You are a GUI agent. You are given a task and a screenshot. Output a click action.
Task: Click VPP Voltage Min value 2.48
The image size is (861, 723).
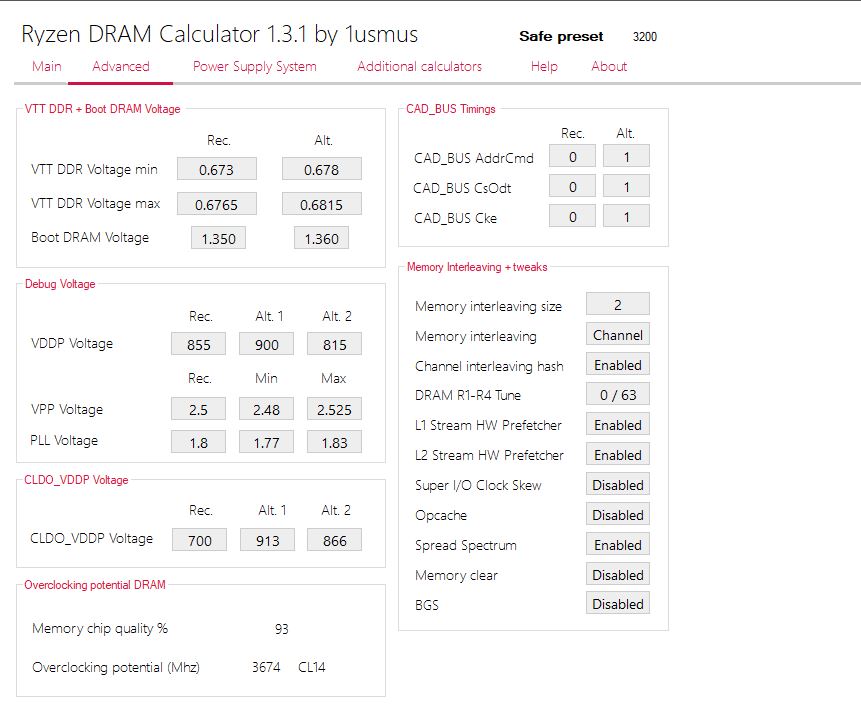266,408
